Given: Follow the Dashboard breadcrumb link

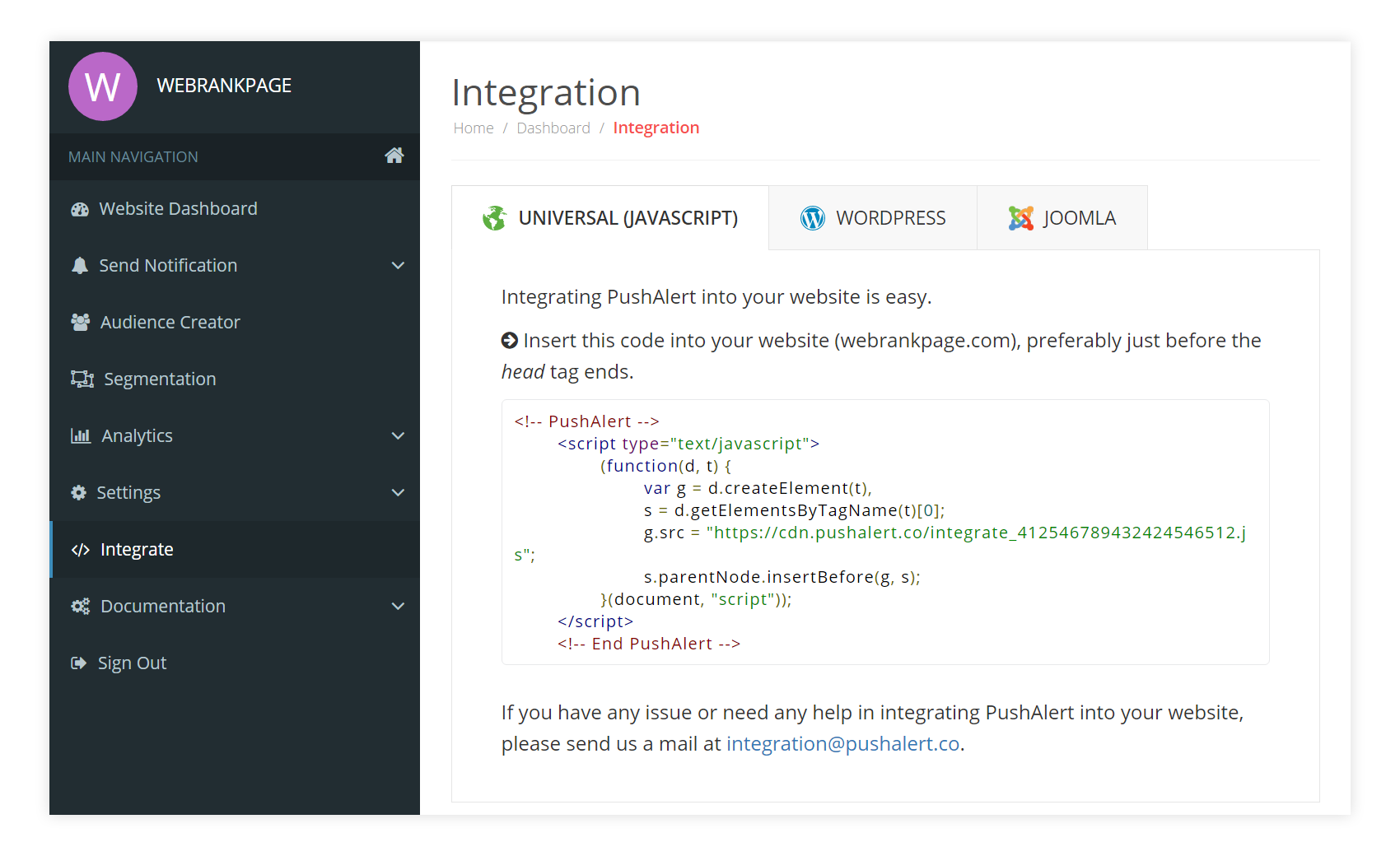Looking at the screenshot, I should pos(553,128).
